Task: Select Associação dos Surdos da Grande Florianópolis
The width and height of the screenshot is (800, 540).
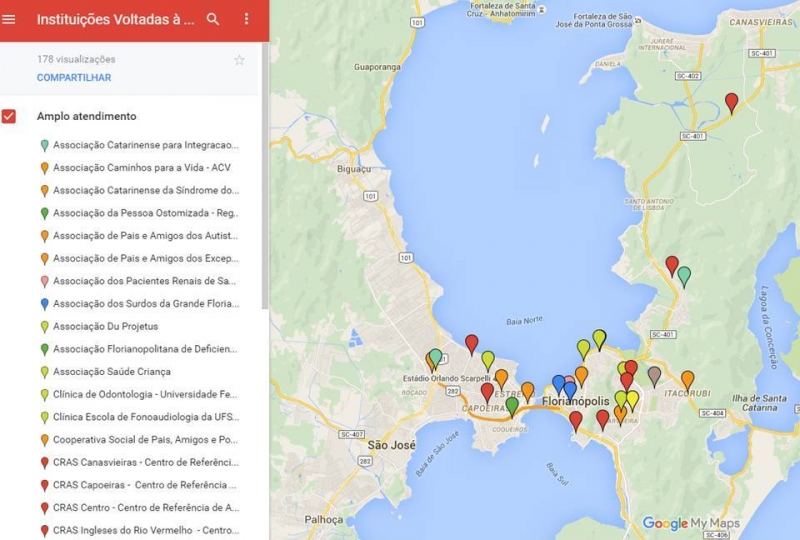Action: (x=146, y=304)
